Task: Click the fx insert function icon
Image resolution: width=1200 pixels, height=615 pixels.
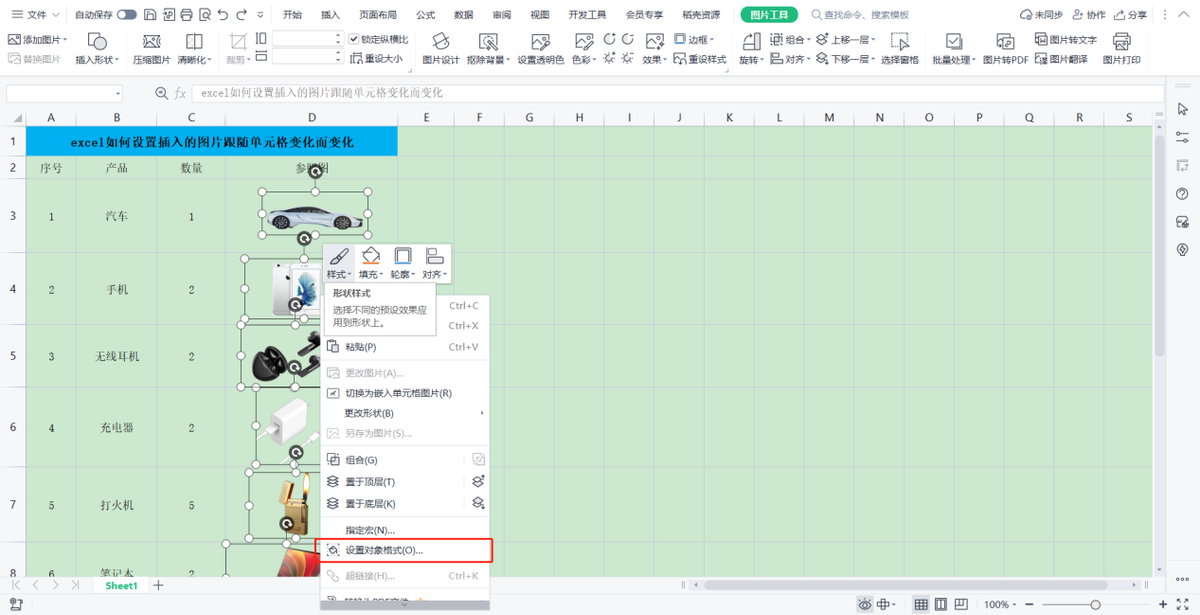Action: [181, 93]
